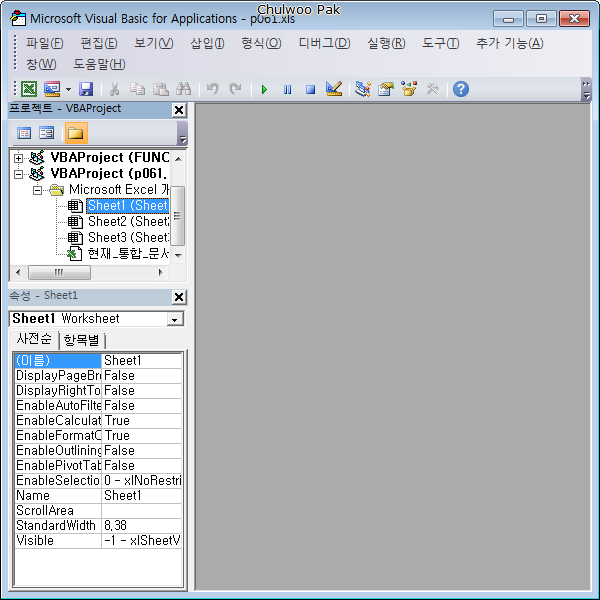Expand the VBAProject (FUNC tree node
Viewport: 600px width, 600px height.
18,158
